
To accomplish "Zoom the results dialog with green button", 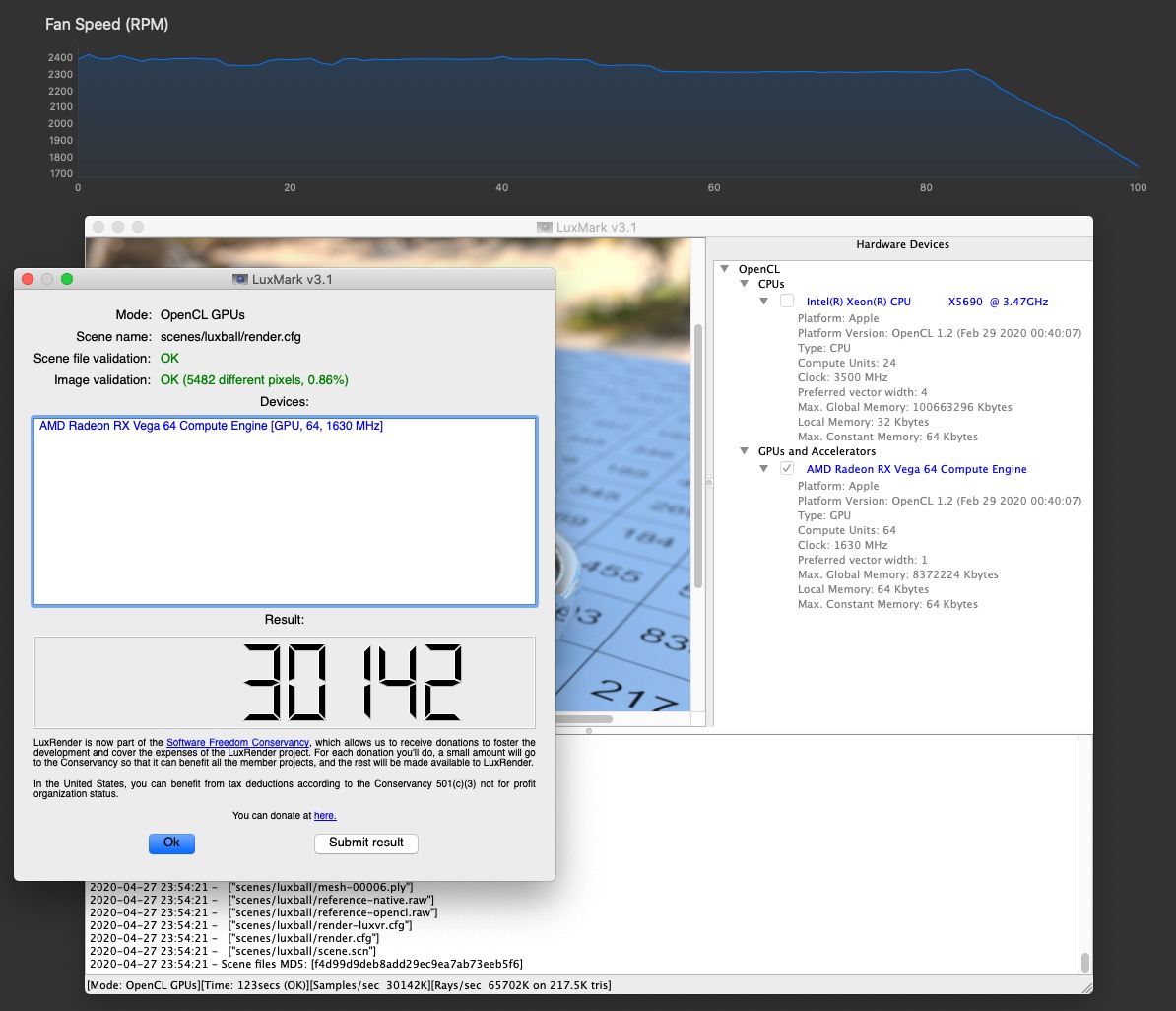I will [x=67, y=279].
